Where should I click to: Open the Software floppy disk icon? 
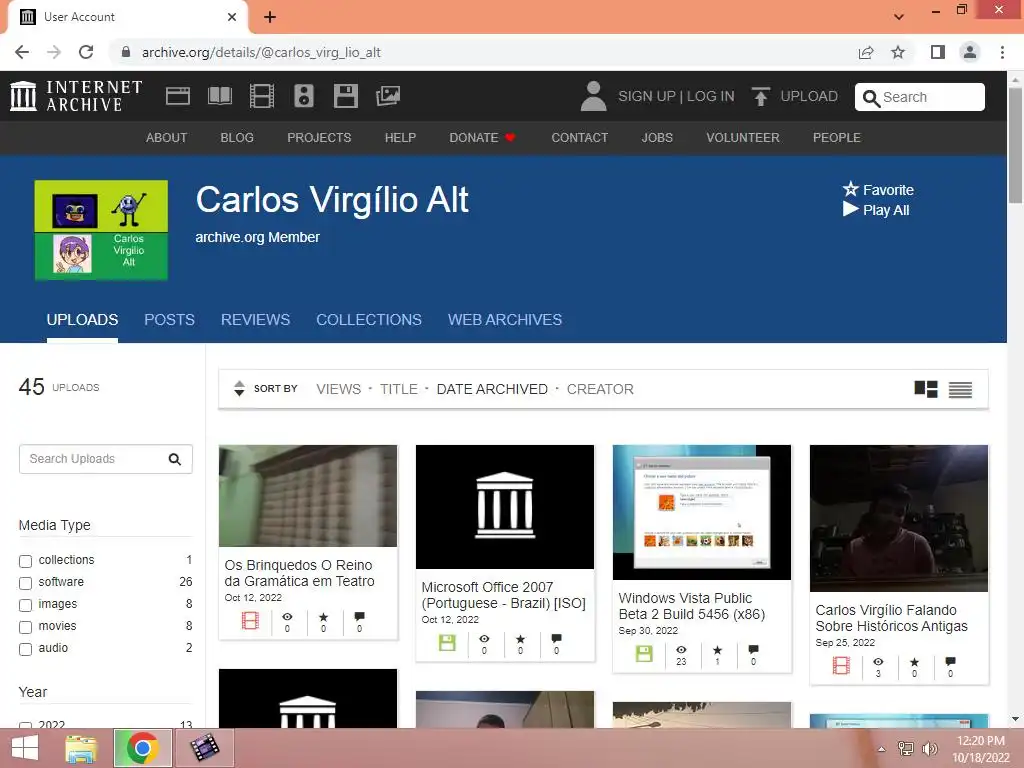345,96
